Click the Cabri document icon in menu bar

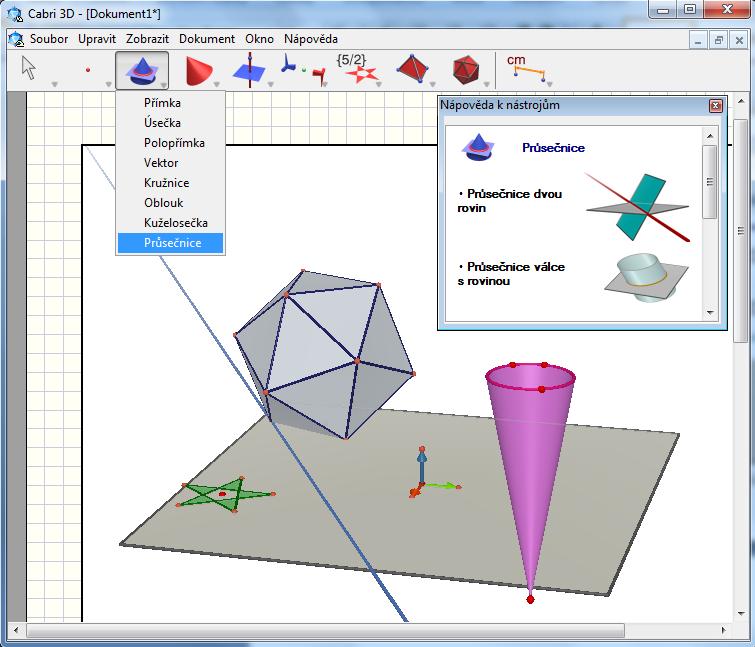coord(16,39)
